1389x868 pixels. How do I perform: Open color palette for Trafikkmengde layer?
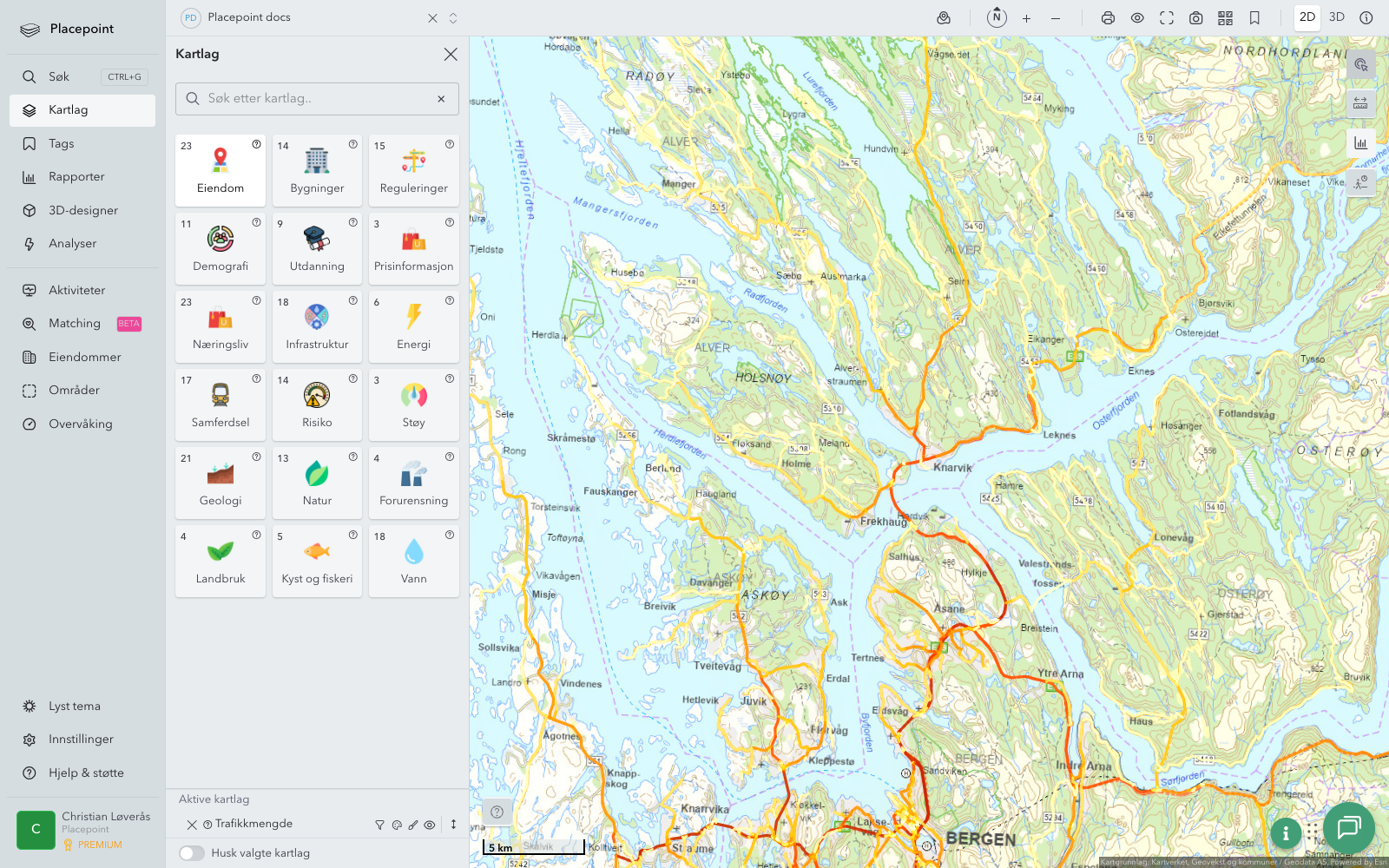click(x=397, y=825)
